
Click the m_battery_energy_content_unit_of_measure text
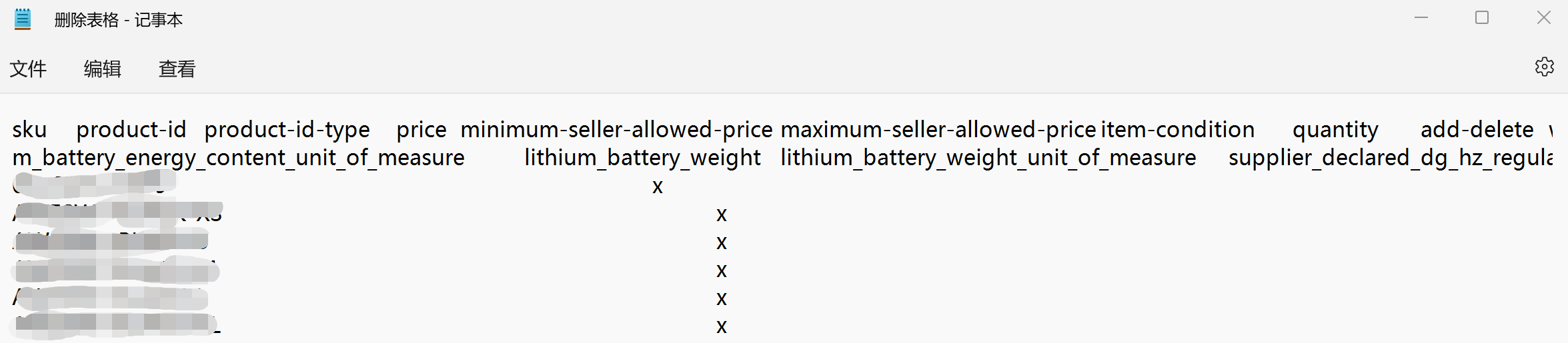coord(239,158)
